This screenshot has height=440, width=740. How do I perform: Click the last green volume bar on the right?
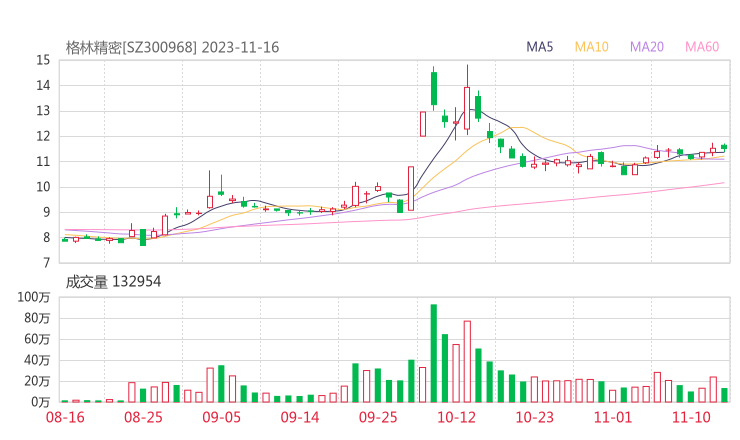(x=724, y=395)
